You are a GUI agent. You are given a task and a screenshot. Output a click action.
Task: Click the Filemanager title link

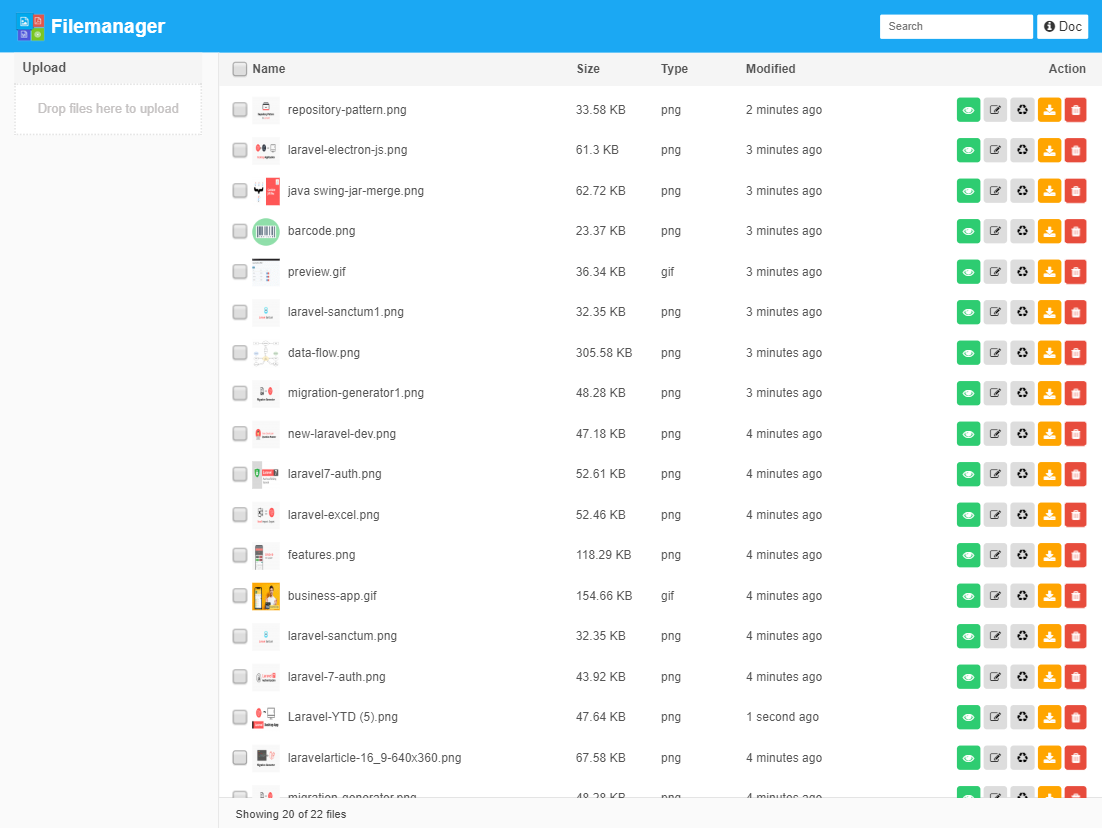[x=108, y=27]
